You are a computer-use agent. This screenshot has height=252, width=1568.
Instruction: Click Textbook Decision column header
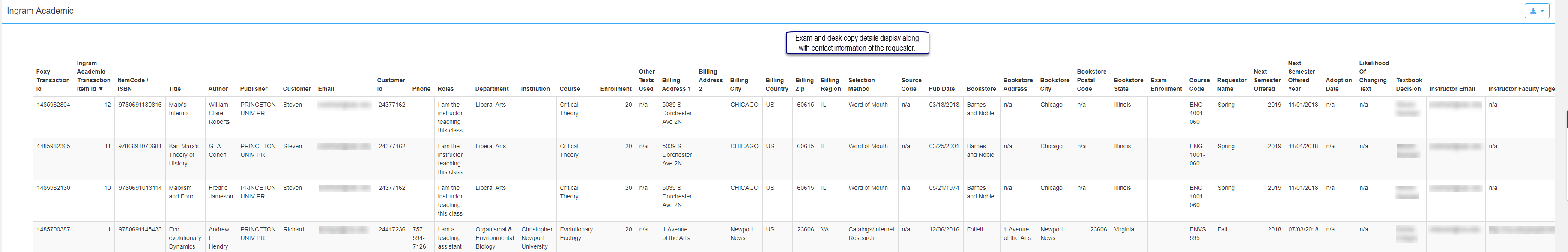tap(1409, 84)
